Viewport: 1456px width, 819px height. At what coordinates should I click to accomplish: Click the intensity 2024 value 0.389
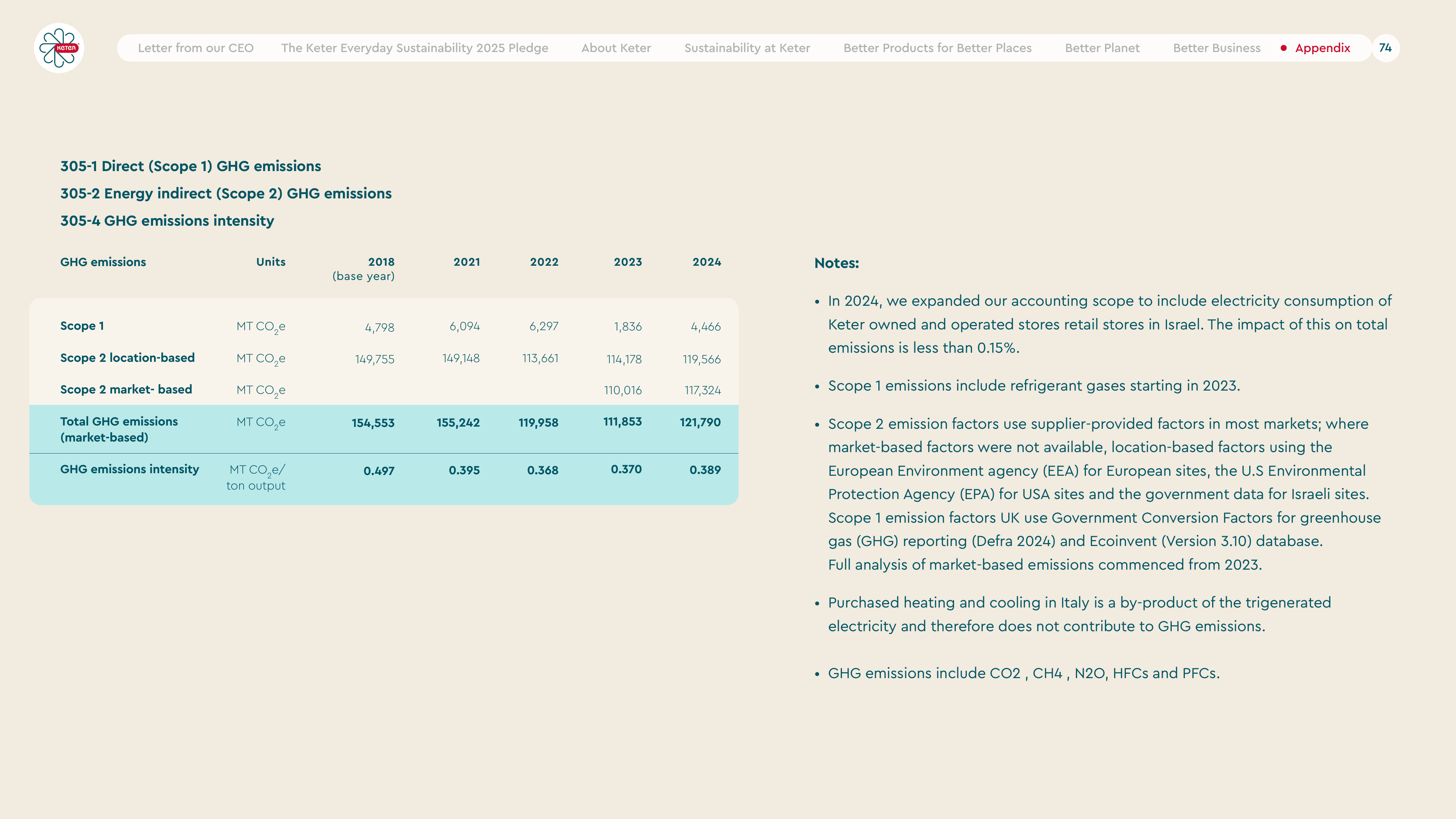[x=705, y=470]
